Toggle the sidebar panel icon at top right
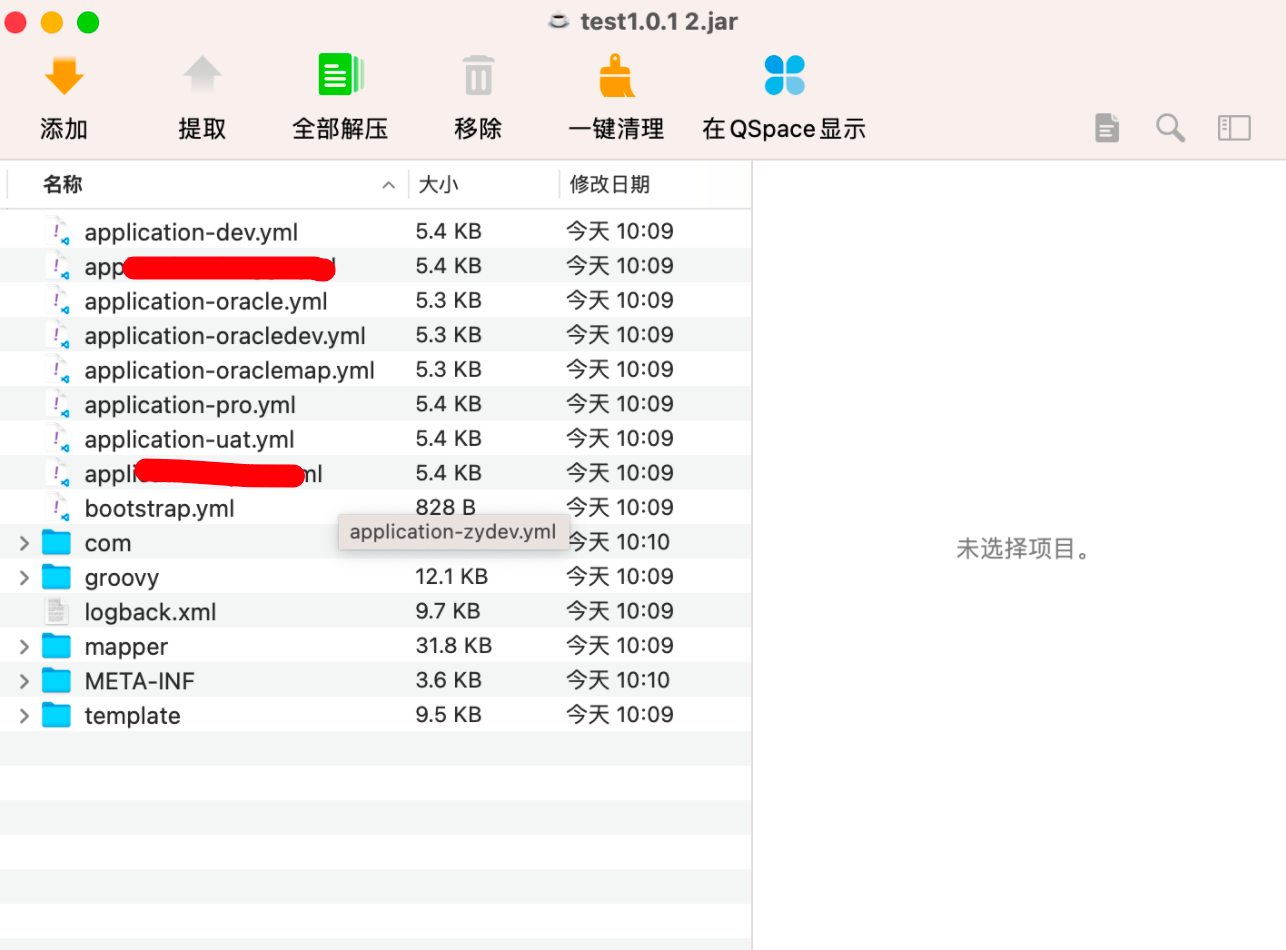 tap(1234, 127)
